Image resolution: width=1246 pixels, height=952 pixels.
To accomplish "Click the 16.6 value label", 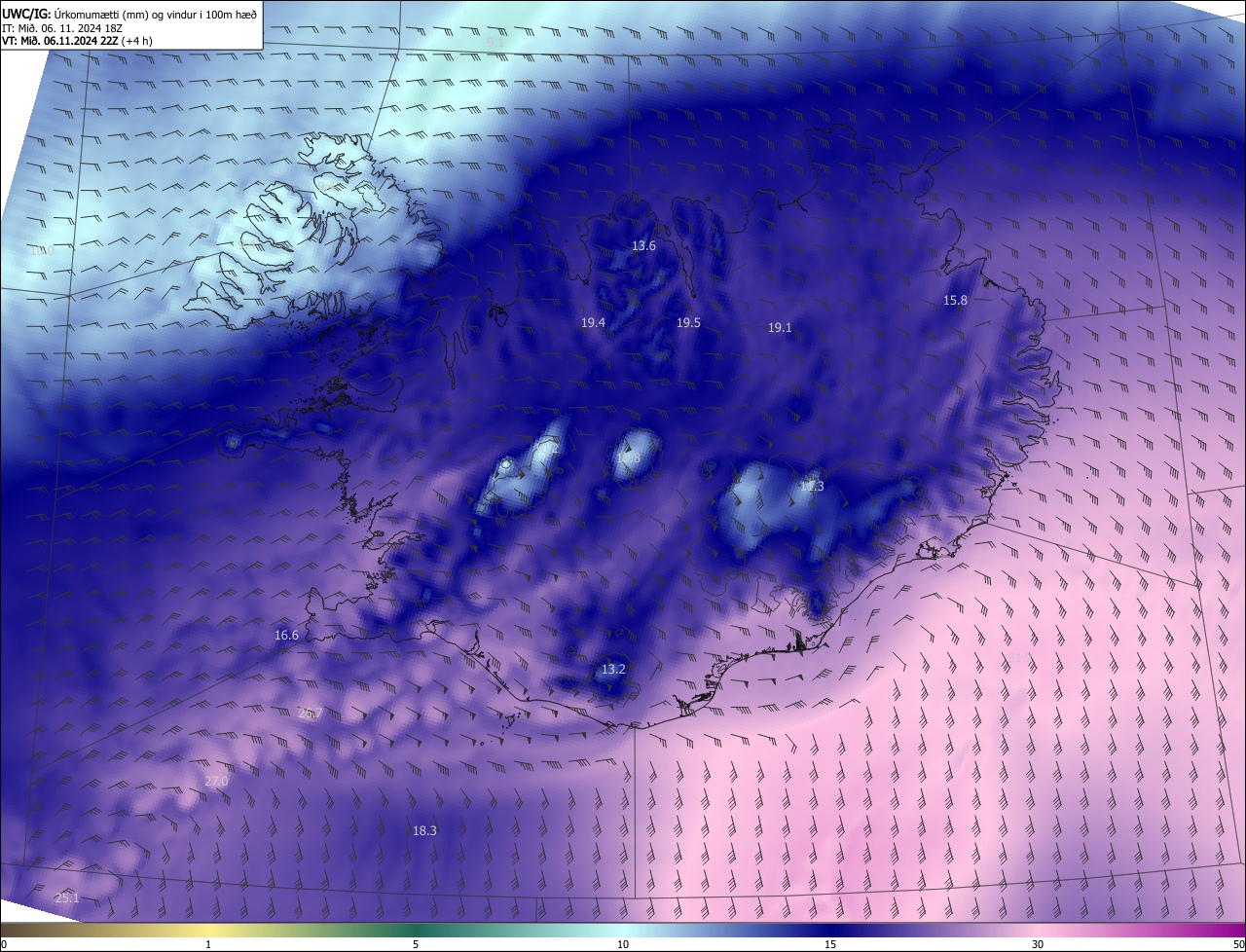I will tap(286, 635).
